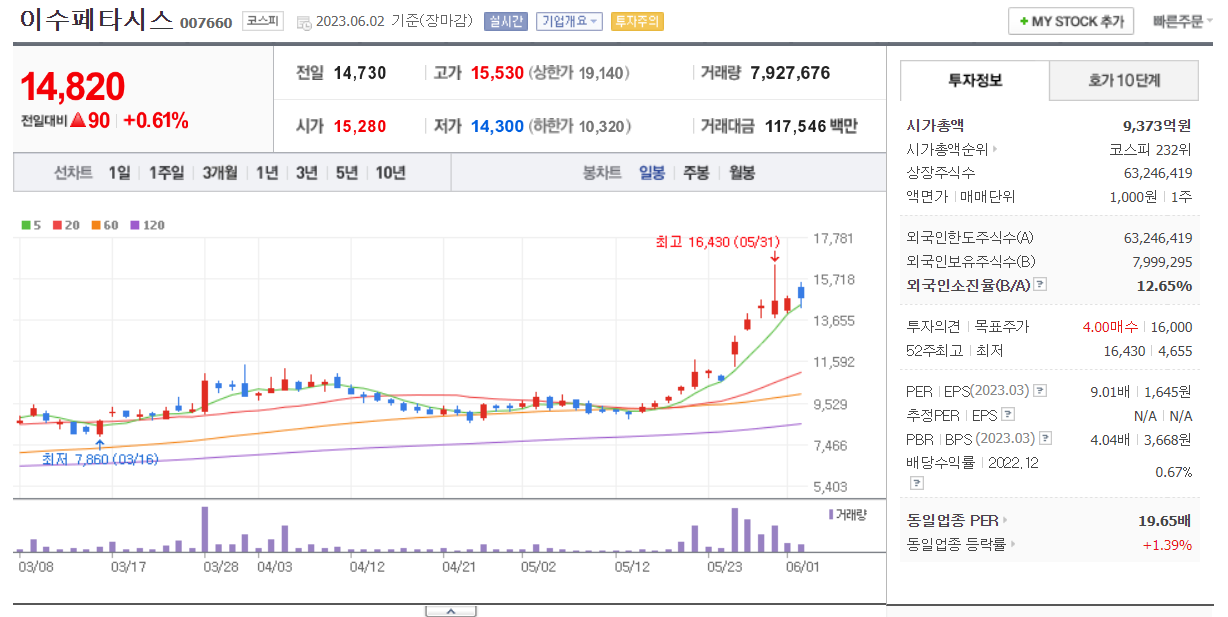
Task: Click the 봉차트 label
Action: (x=602, y=173)
